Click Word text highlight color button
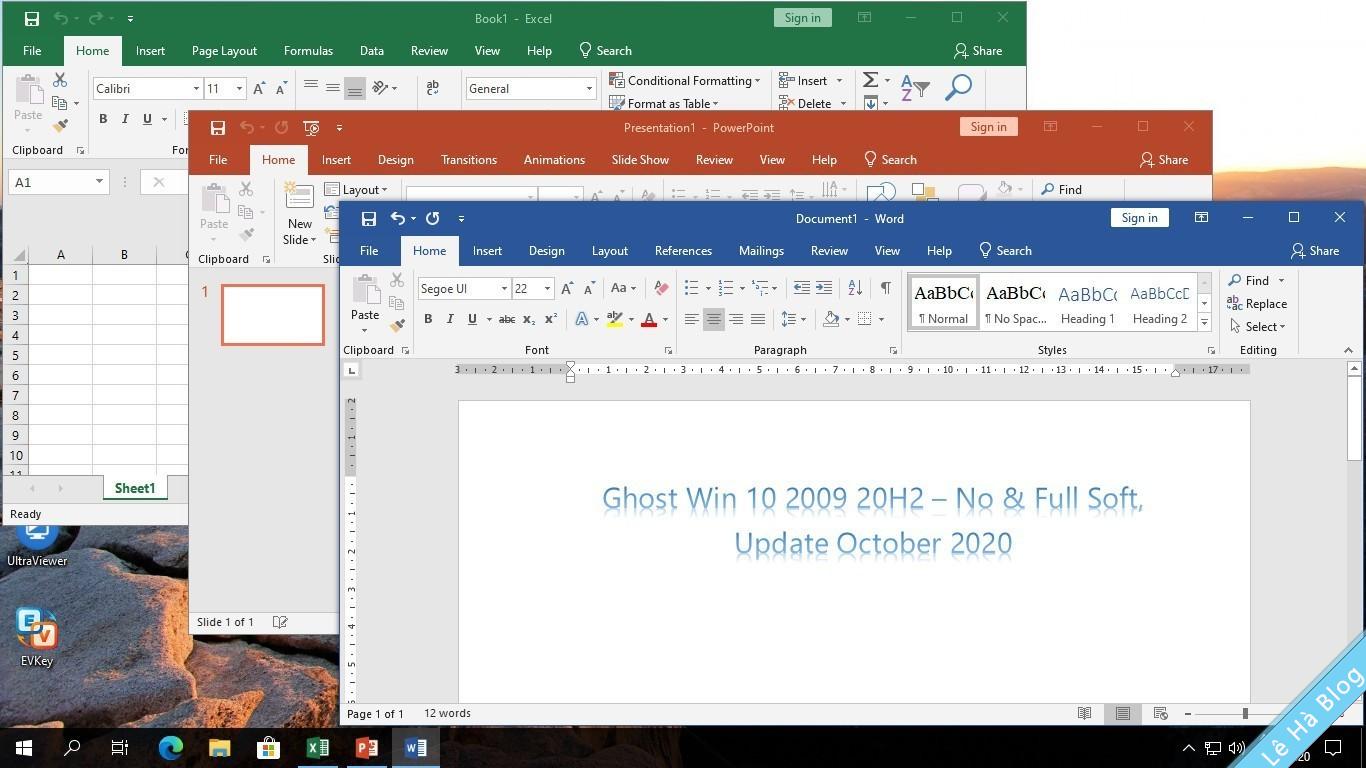 pos(615,319)
